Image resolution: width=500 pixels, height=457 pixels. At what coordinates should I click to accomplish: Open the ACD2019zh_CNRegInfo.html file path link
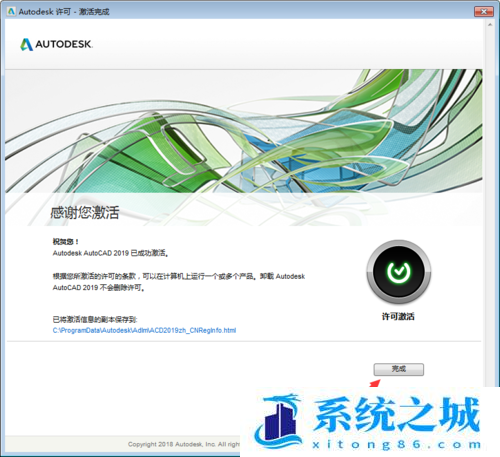point(144,330)
